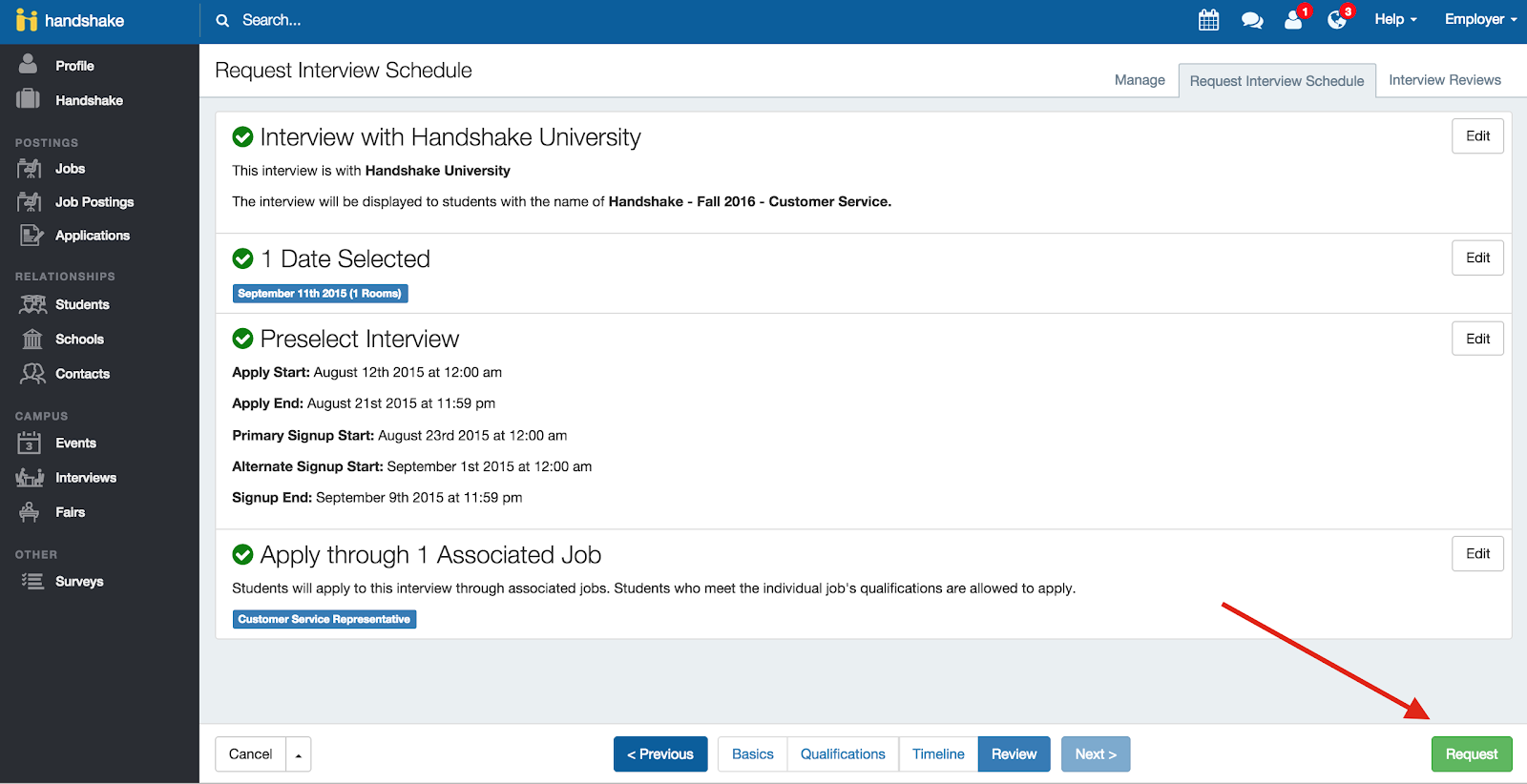Click the Customer Service Representative job tag

coord(324,620)
